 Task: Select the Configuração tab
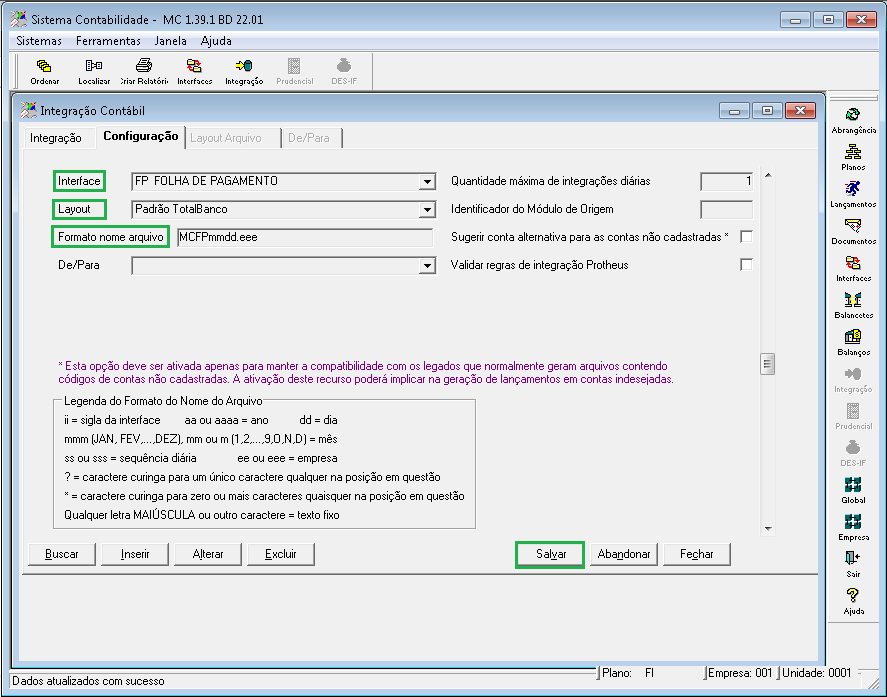tap(140, 136)
